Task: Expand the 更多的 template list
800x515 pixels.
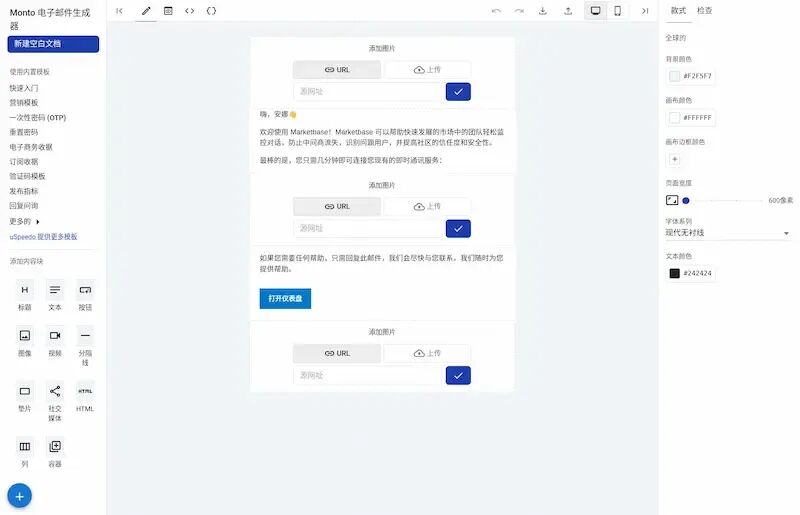Action: click(x=24, y=222)
